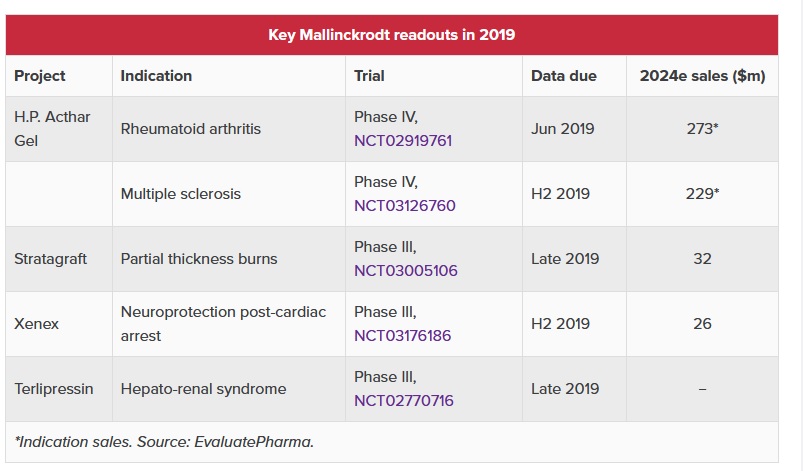
Task: Open the NCT02770716 trial link
Action: click(x=403, y=401)
